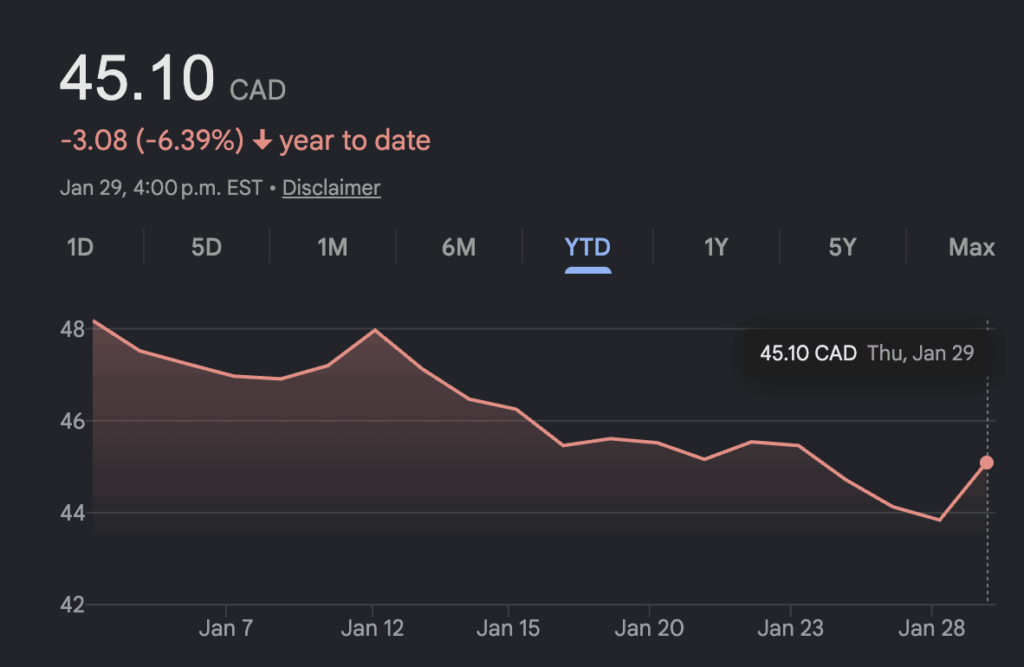This screenshot has height=667, width=1024.
Task: Click the Jan 29, 4:00 p.m. EST timestamp
Action: tap(161, 188)
